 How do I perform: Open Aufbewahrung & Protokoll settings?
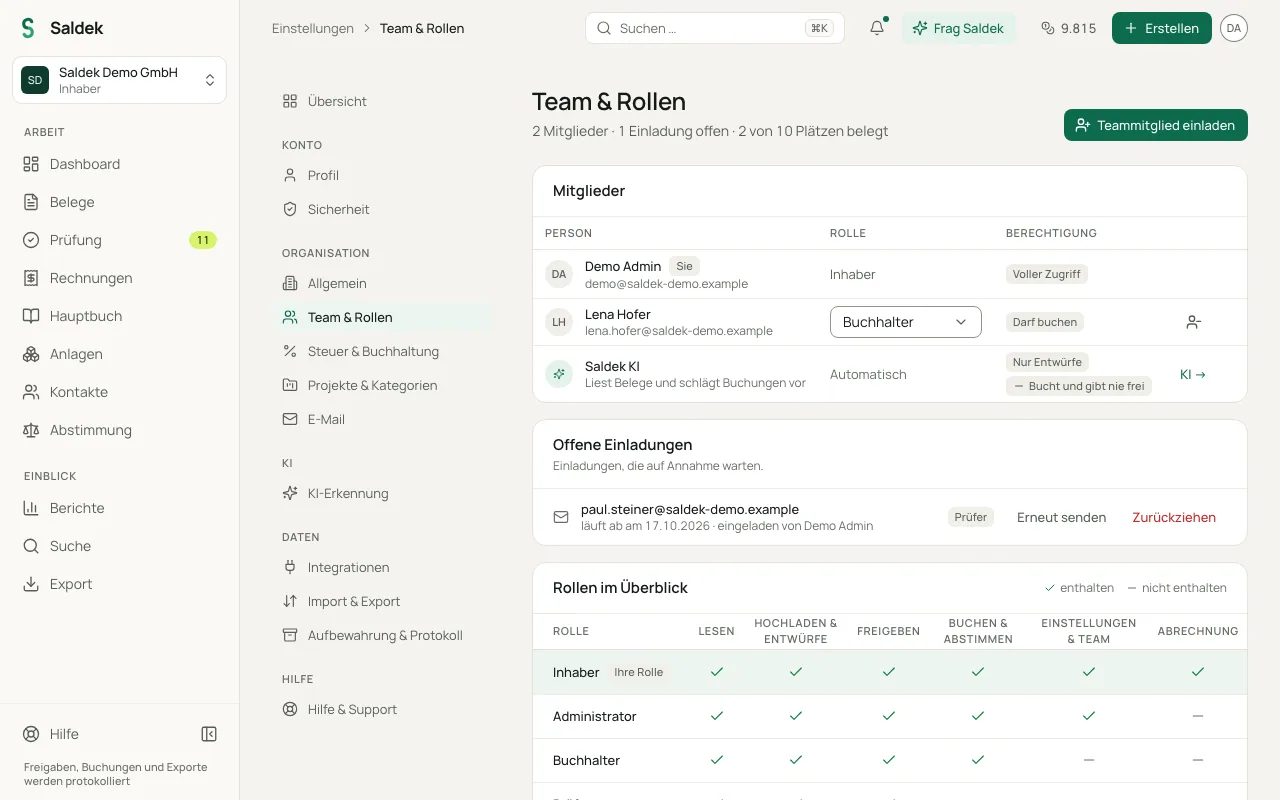pyautogui.click(x=382, y=635)
